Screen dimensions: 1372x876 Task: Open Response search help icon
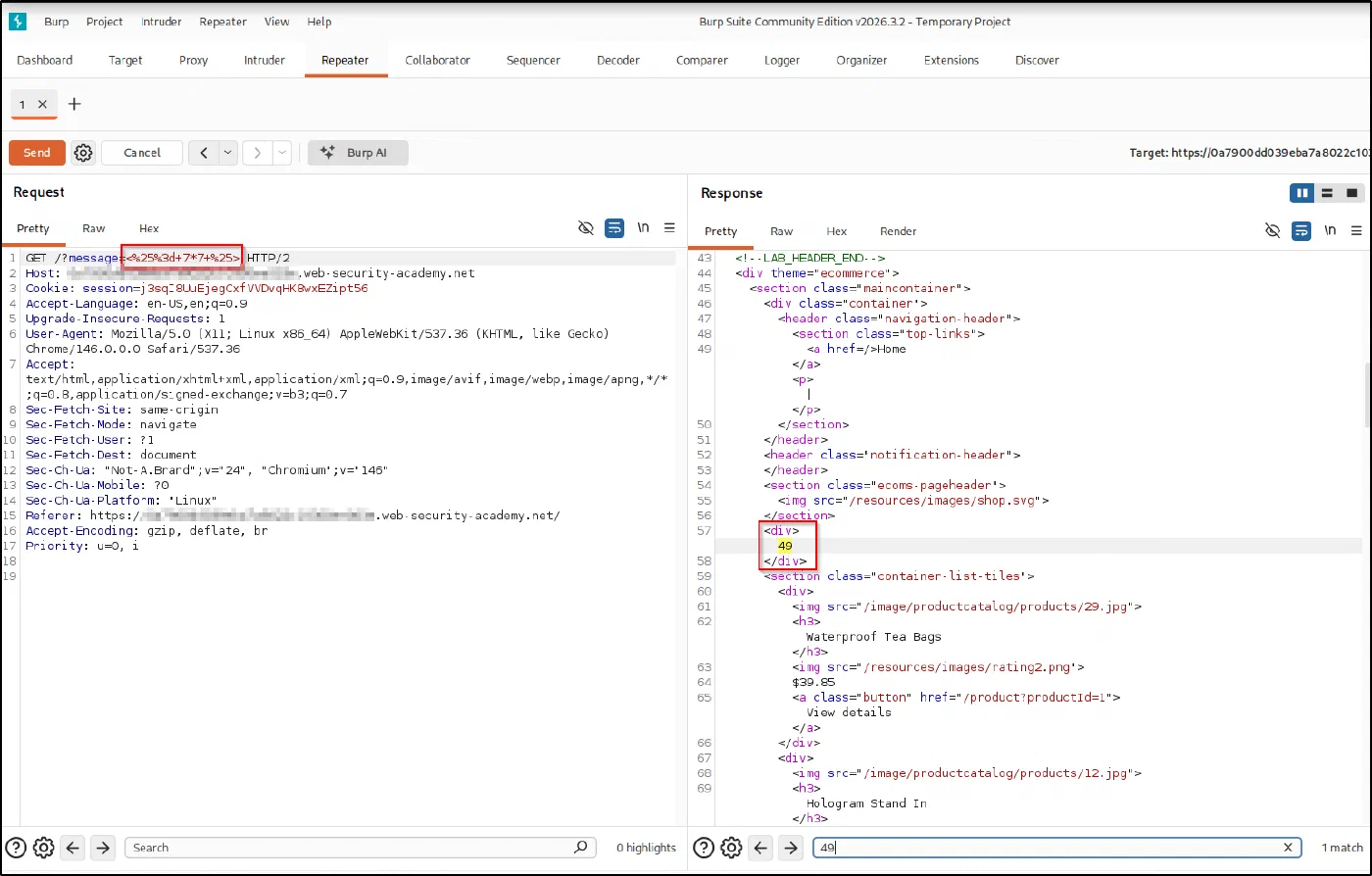click(x=705, y=848)
